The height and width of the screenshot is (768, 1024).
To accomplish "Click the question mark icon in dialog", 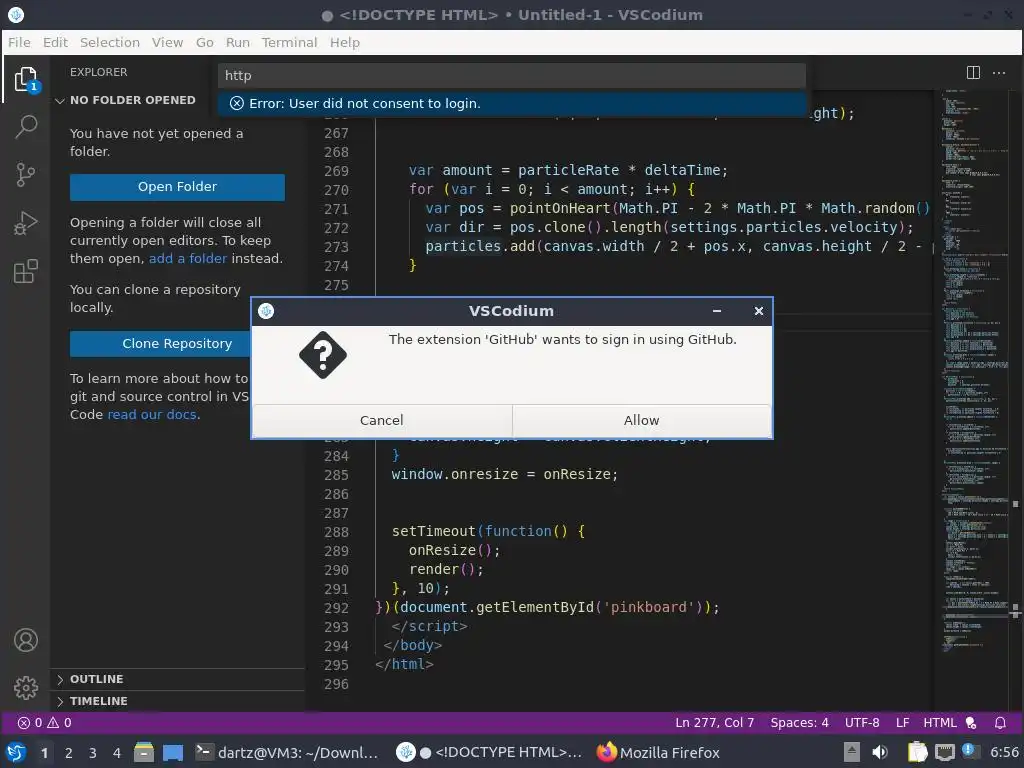I will 323,355.
